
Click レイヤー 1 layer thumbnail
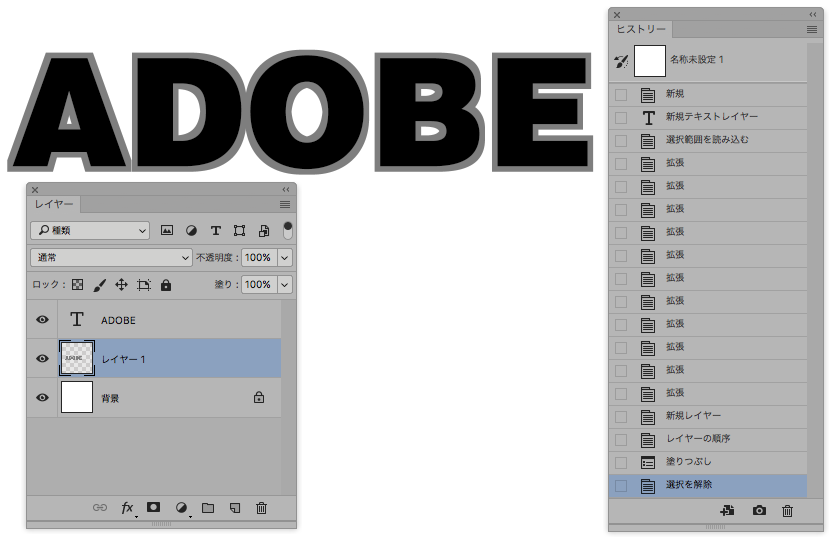[x=77, y=358]
